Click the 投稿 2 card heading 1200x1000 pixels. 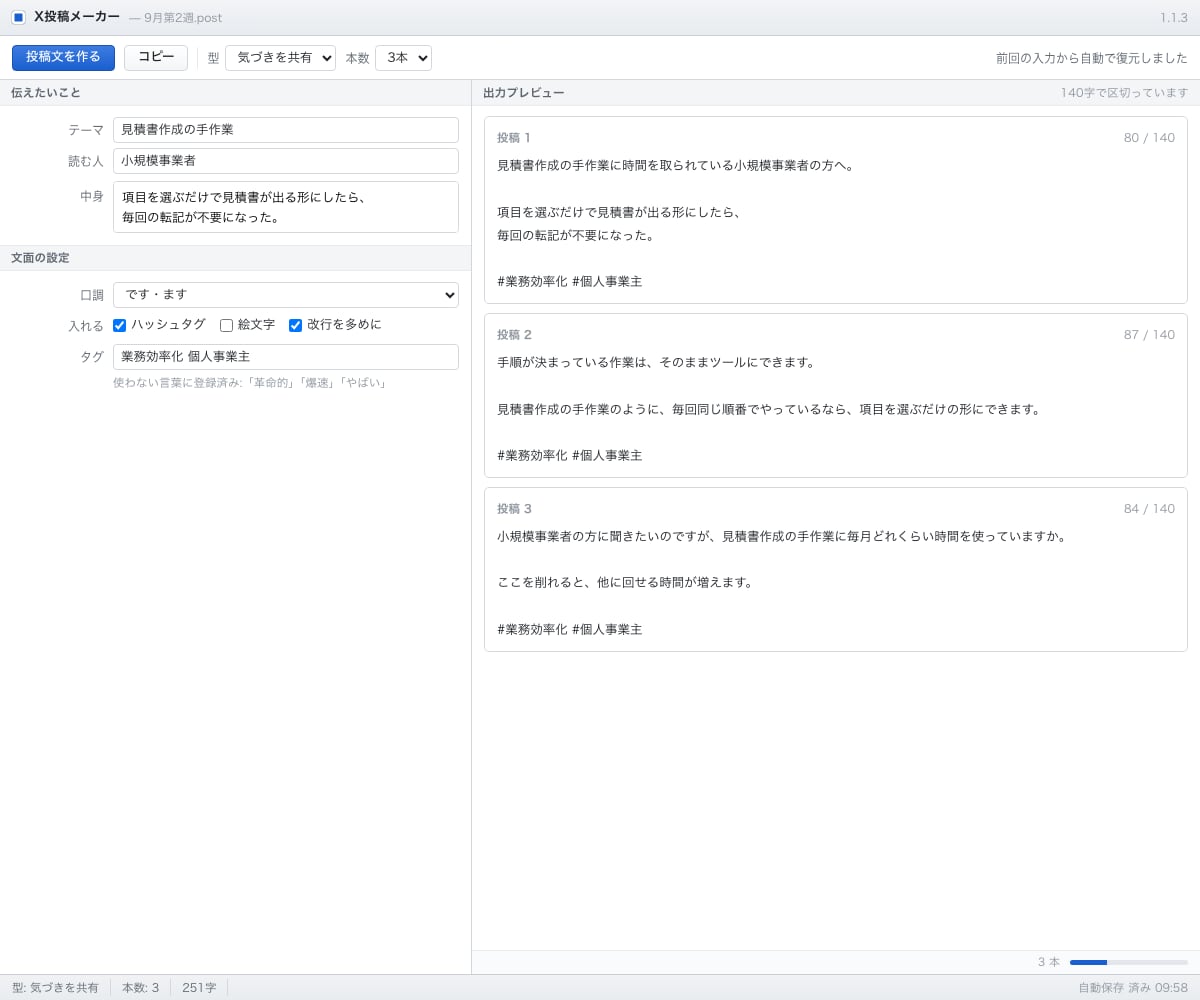[514, 335]
